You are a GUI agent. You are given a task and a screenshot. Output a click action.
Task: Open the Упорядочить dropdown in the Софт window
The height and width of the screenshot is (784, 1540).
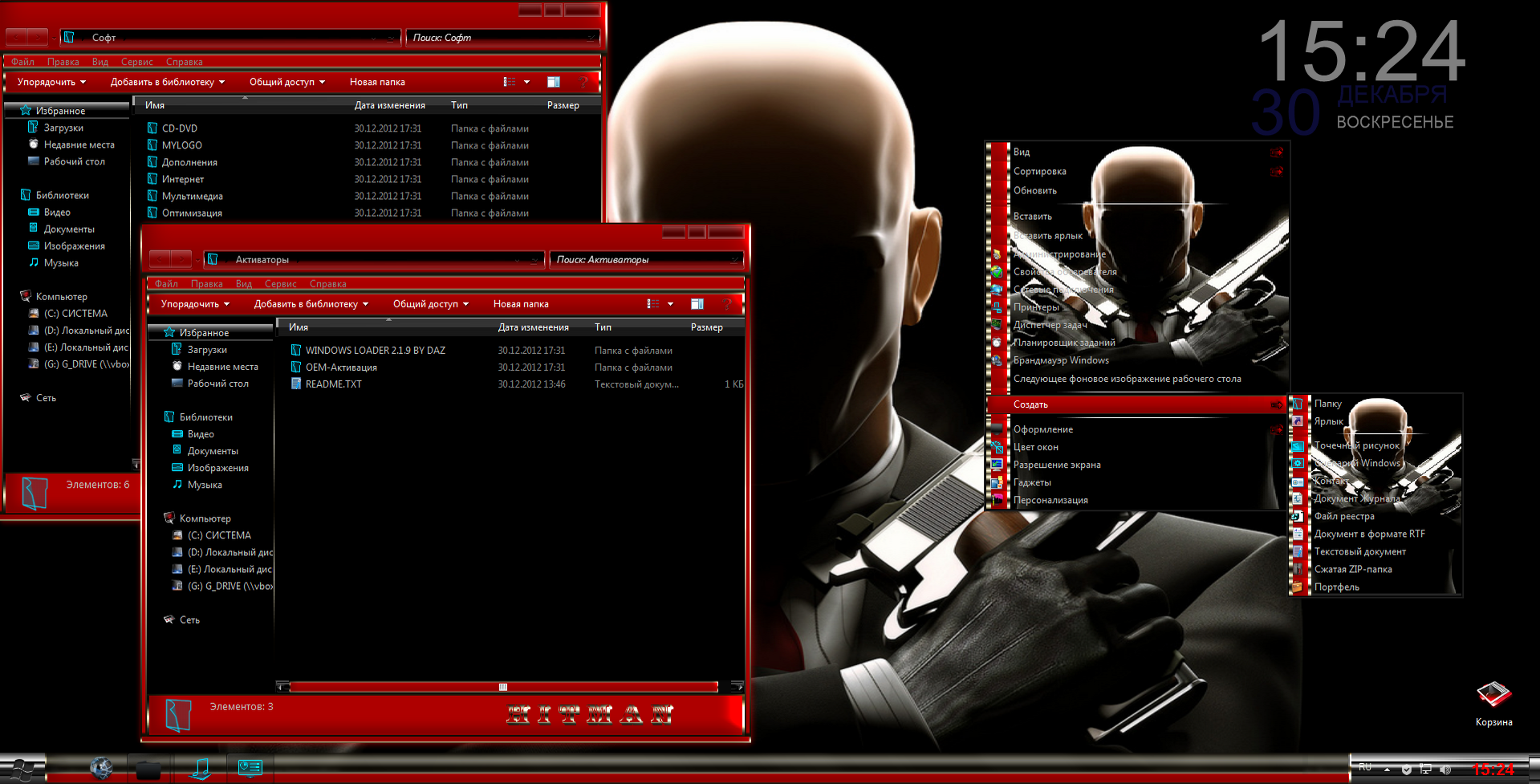coord(51,82)
